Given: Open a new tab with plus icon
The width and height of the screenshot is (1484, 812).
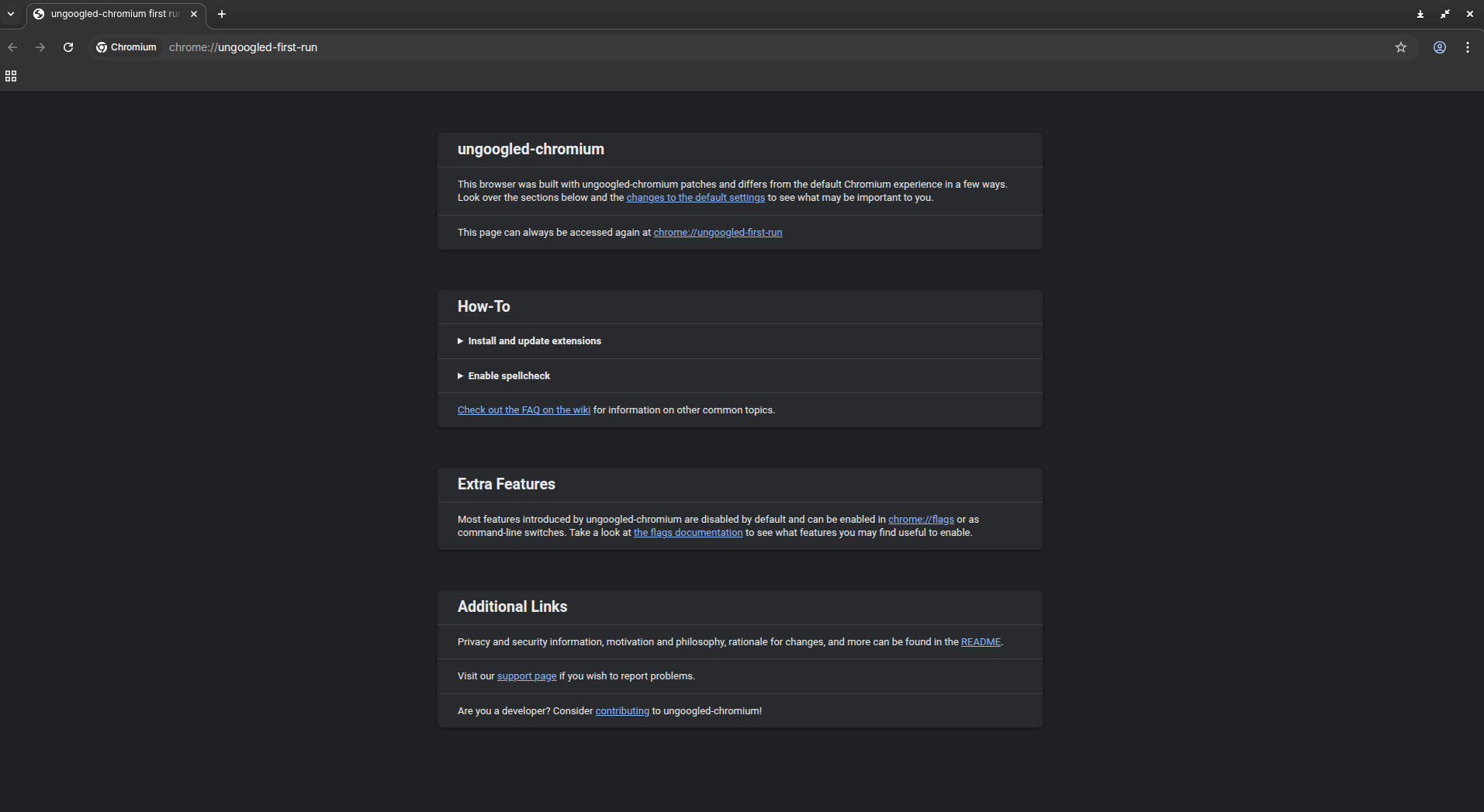Looking at the screenshot, I should click(x=222, y=14).
